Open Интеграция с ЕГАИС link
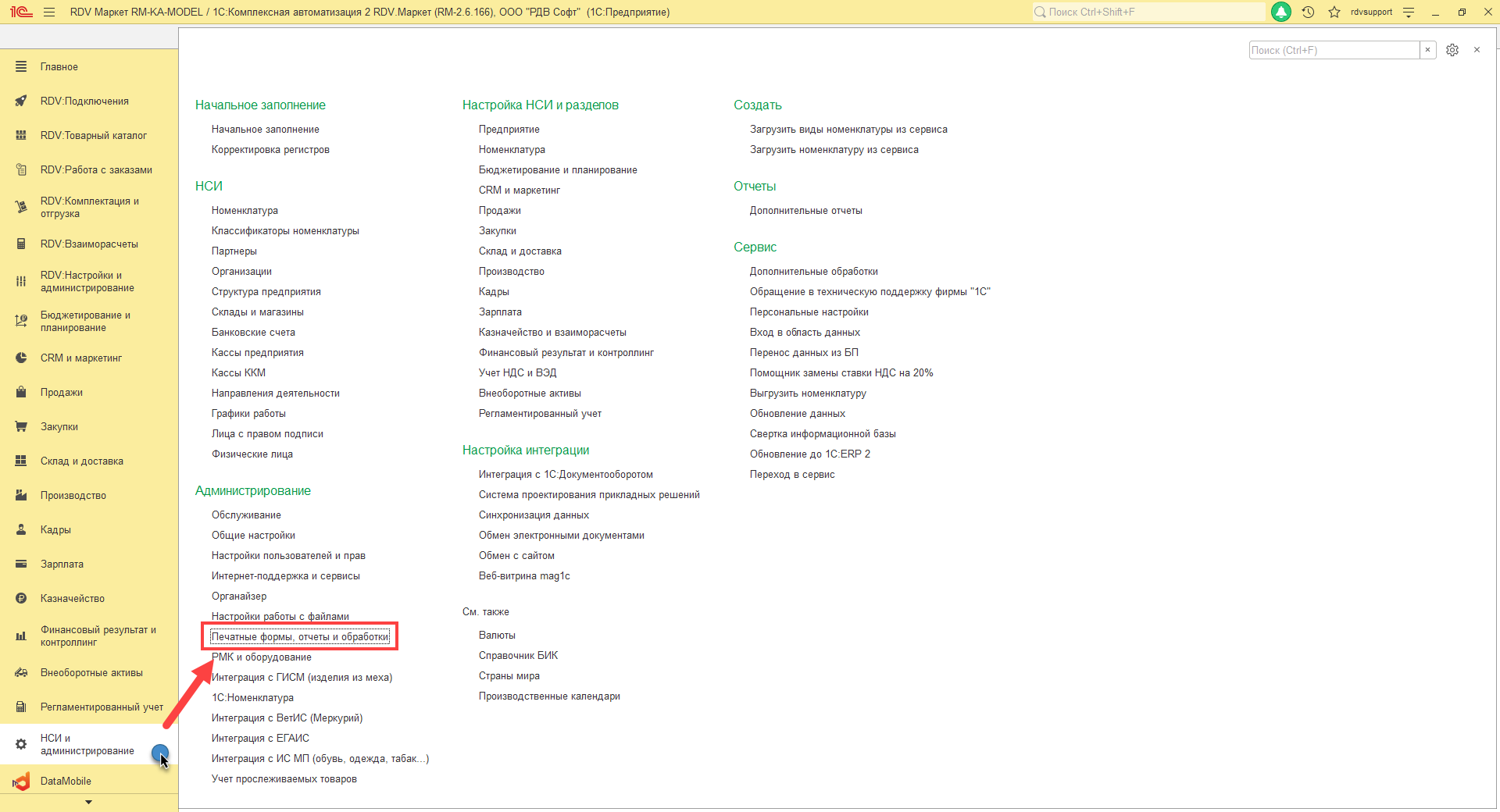Image resolution: width=1500 pixels, height=812 pixels. pos(260,739)
